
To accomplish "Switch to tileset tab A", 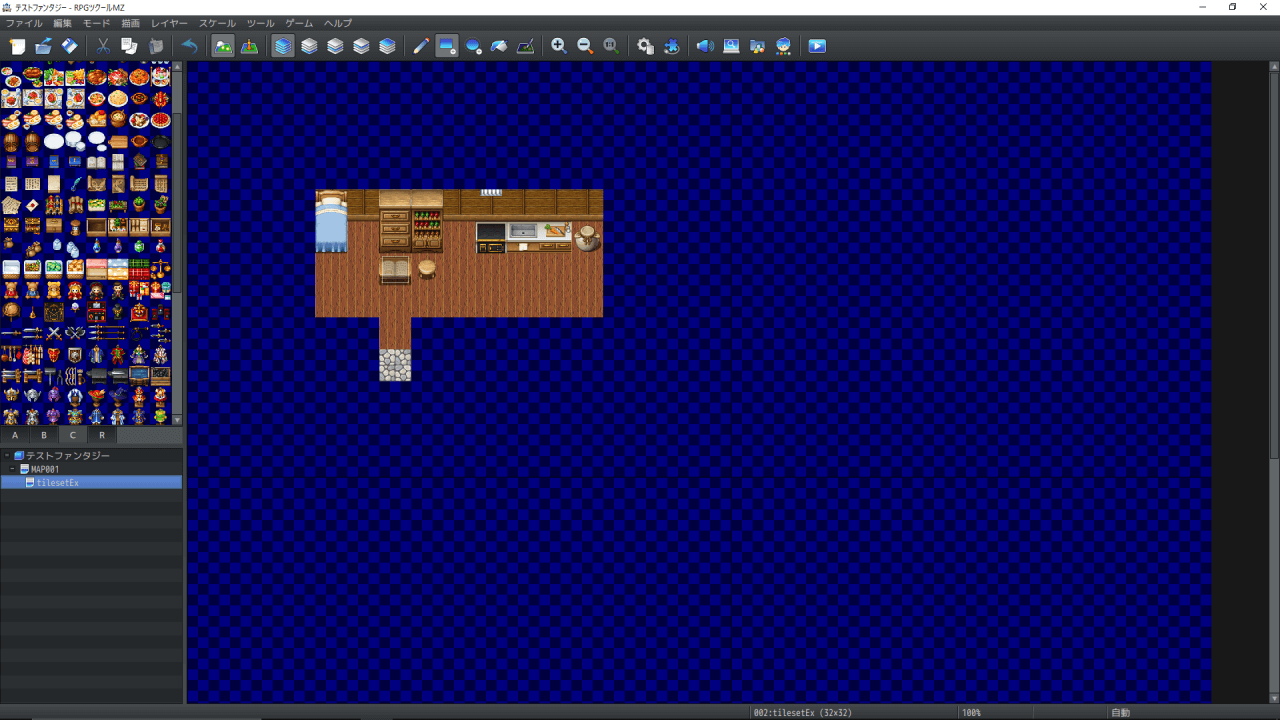I will click(x=15, y=435).
